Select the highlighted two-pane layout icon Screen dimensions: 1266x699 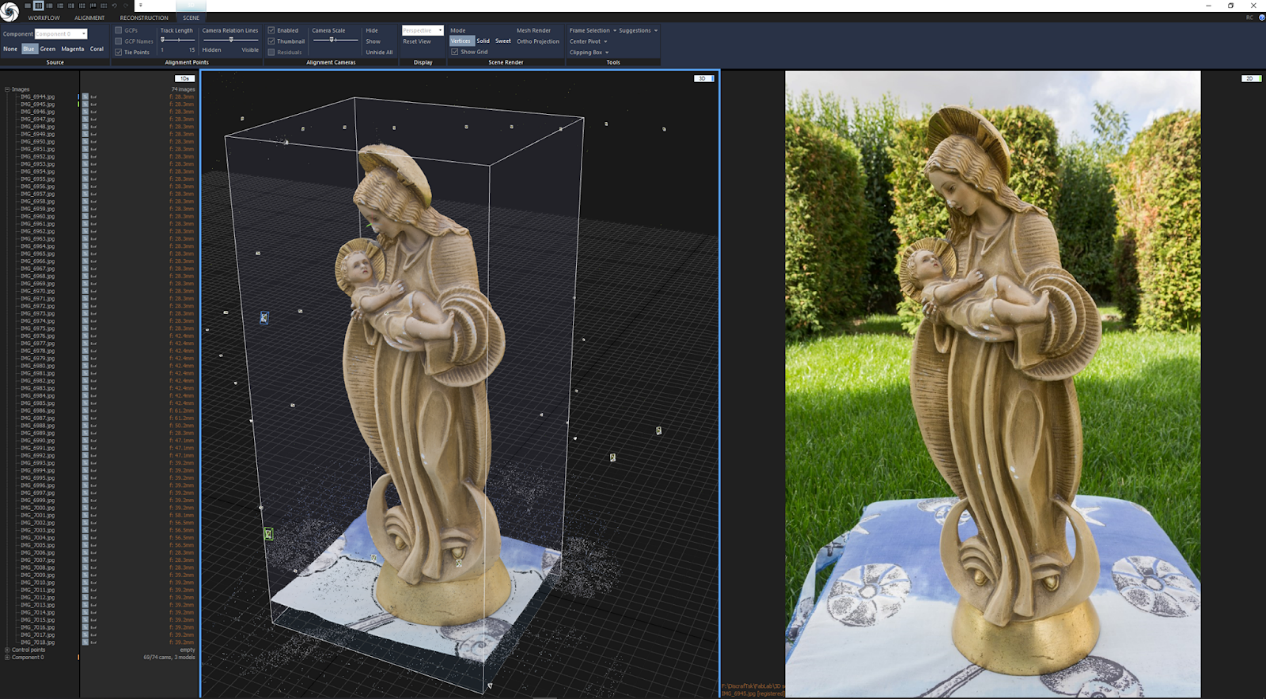[38, 5]
